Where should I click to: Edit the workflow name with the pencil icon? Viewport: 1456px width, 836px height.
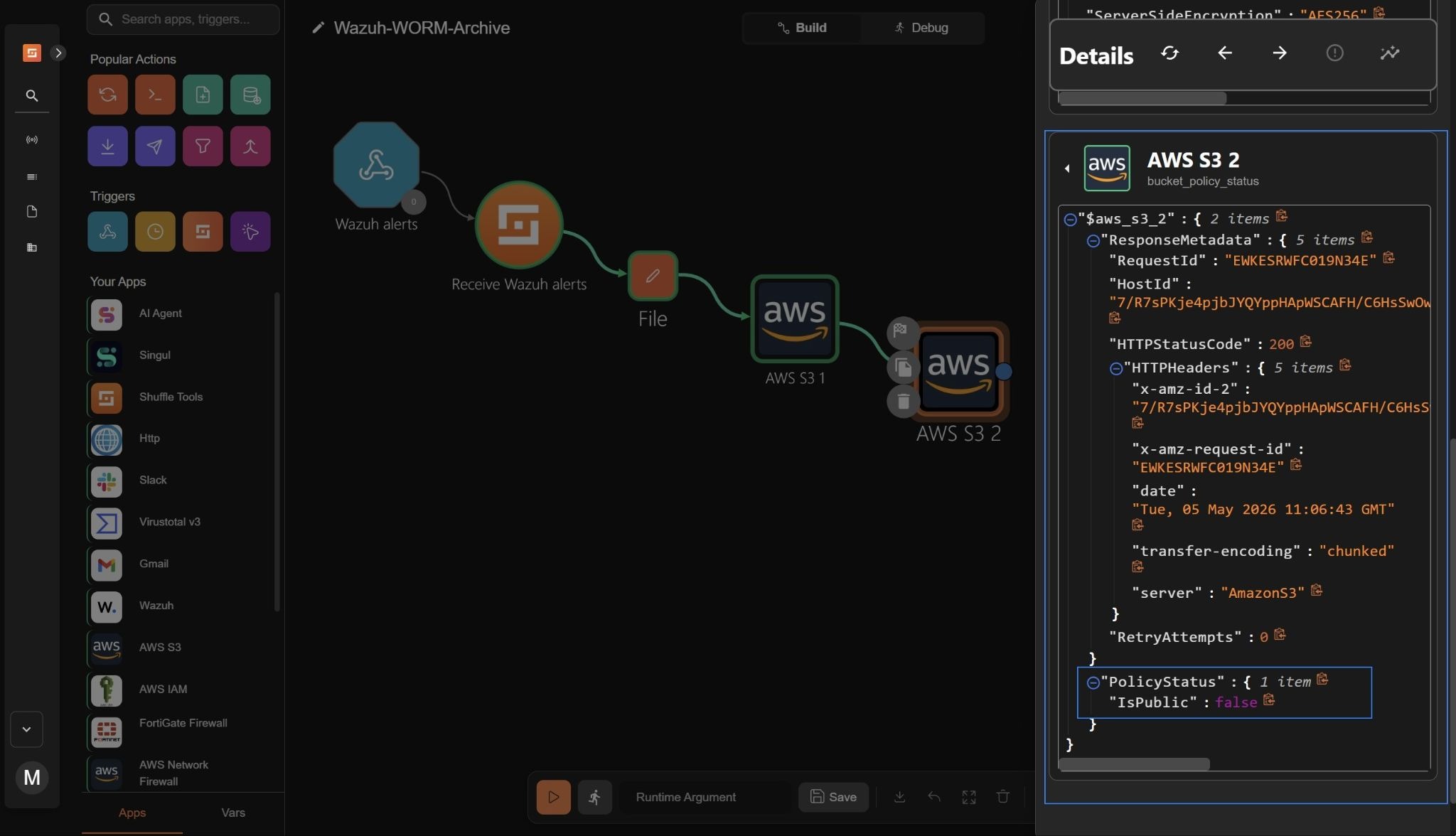pyautogui.click(x=318, y=28)
